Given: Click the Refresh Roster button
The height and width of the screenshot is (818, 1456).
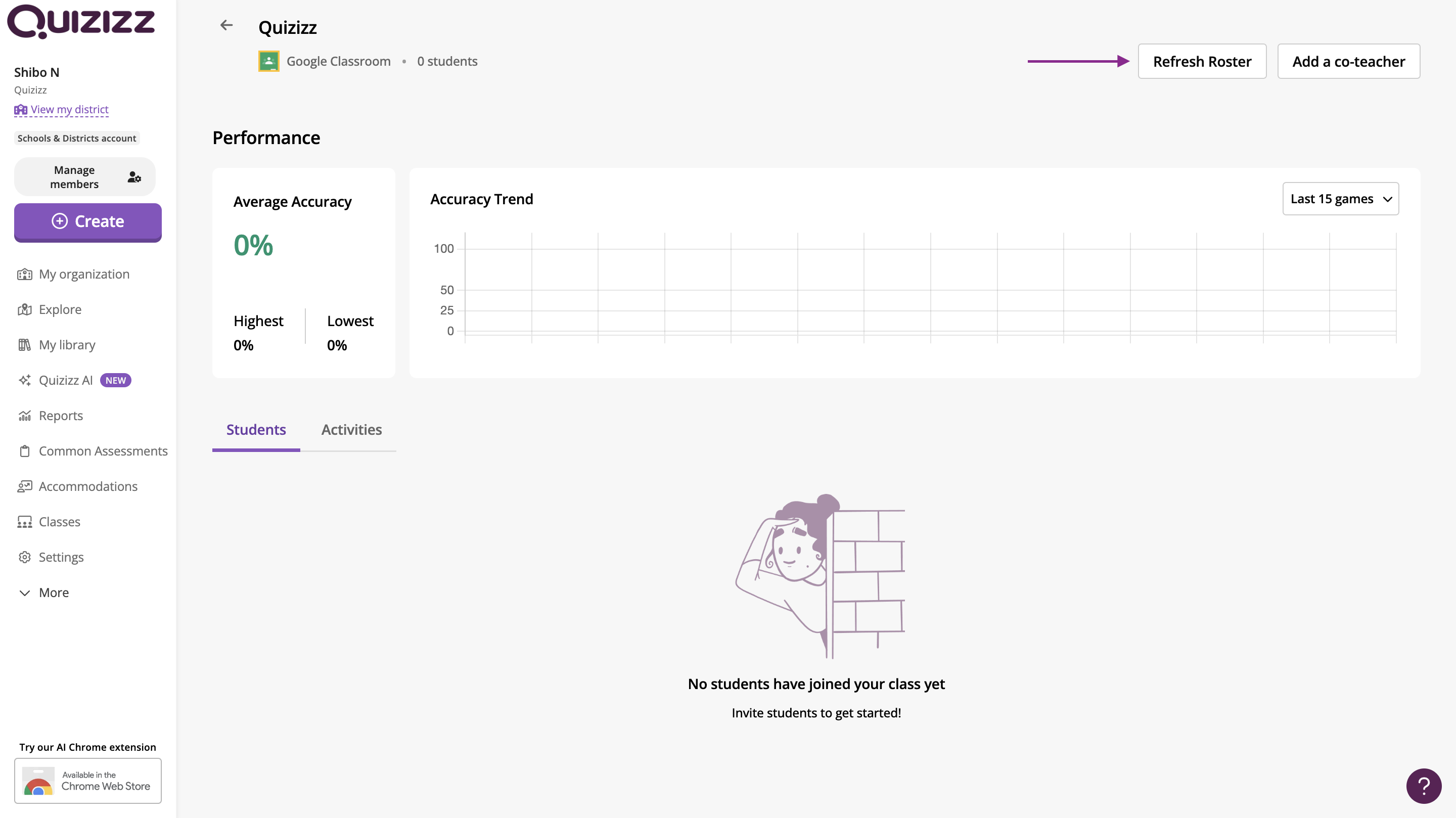Looking at the screenshot, I should pos(1202,61).
